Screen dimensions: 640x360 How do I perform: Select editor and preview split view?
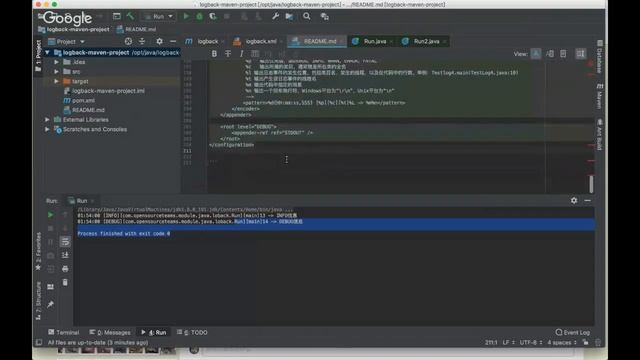550,54
